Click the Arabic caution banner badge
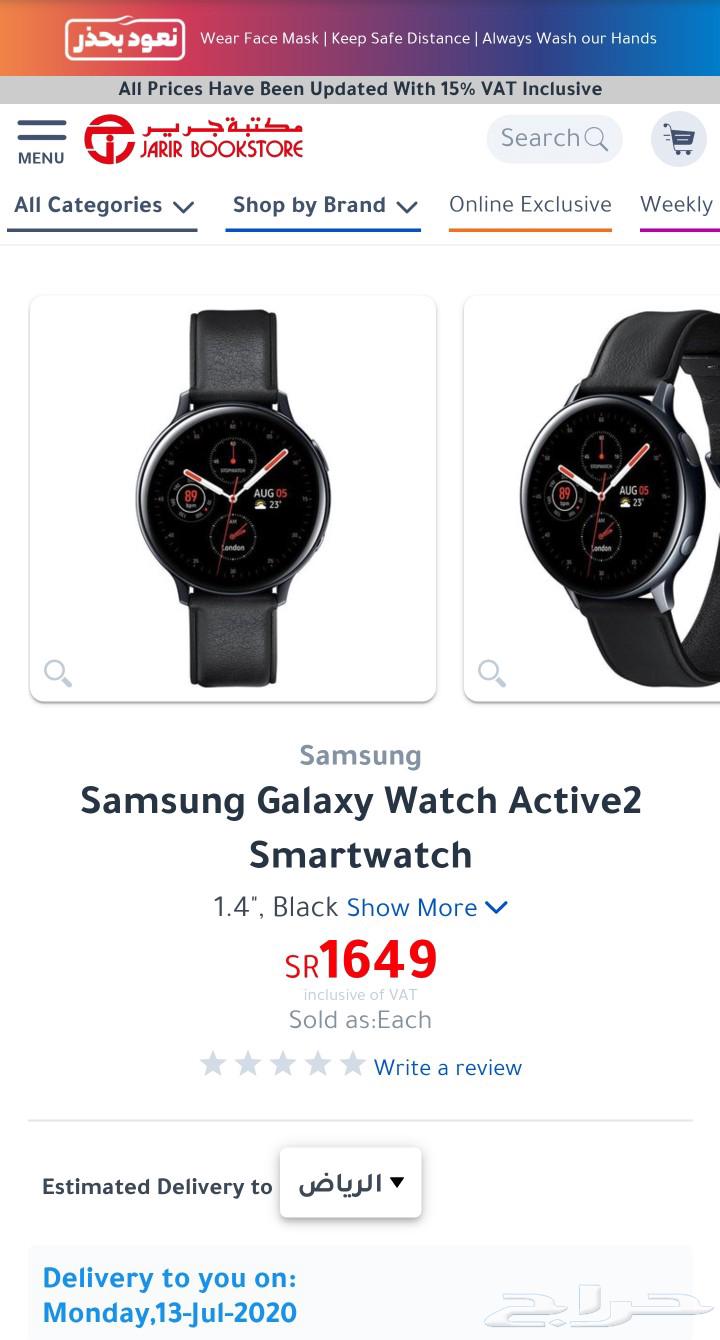The height and width of the screenshot is (1340, 720). (x=125, y=38)
